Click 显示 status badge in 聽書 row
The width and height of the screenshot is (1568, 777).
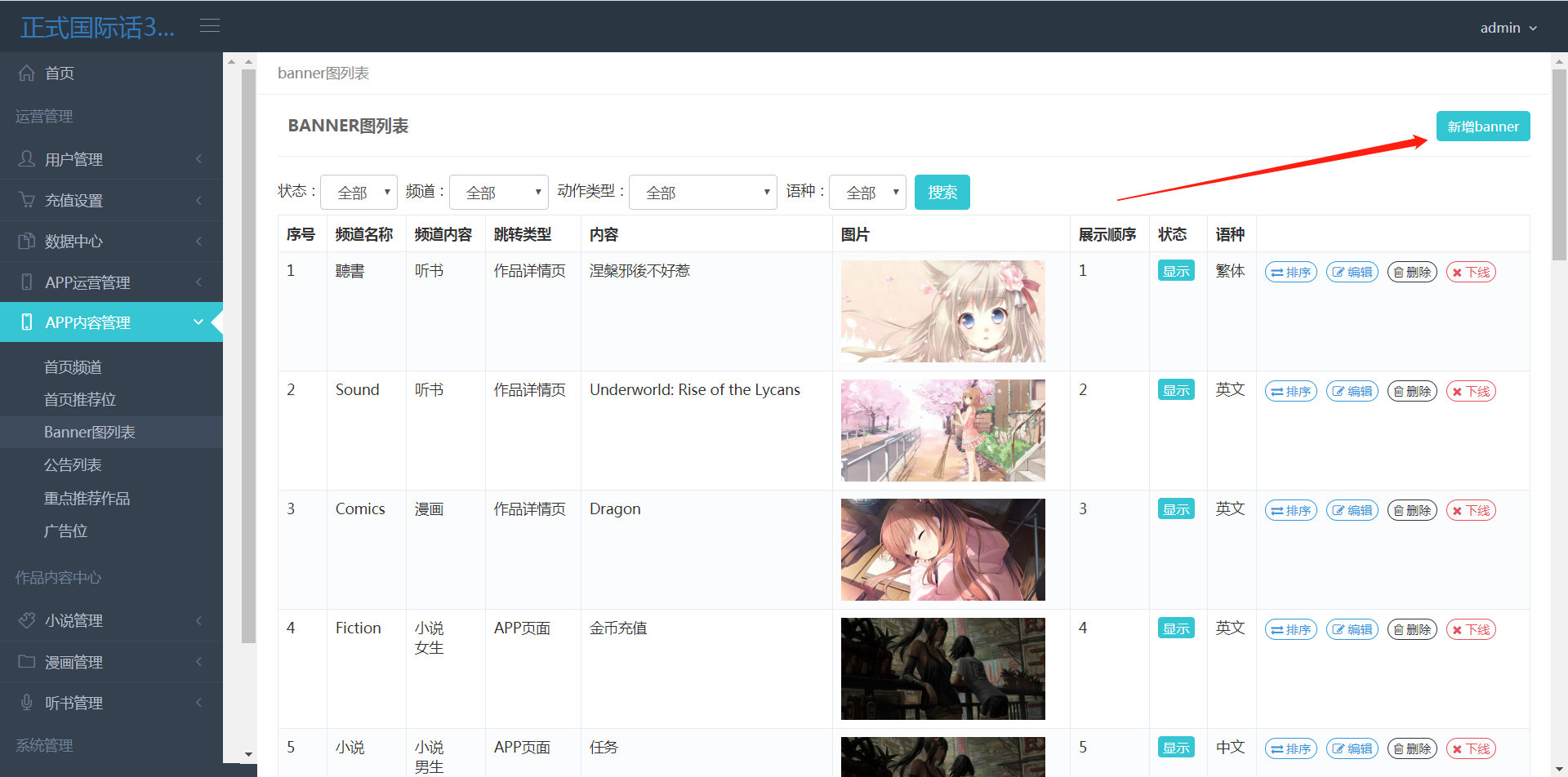1176,271
